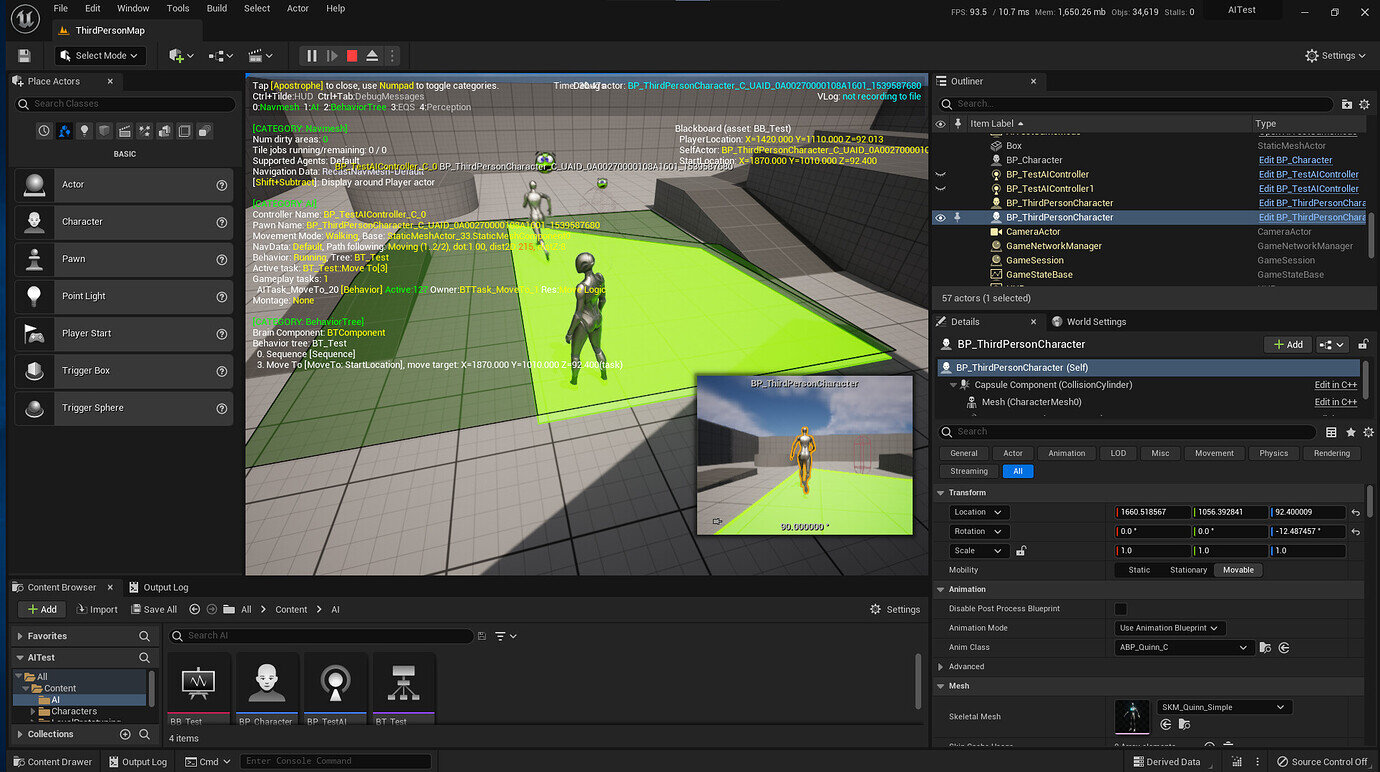Collapse the Transform section
Screen dimensions: 1380x772
point(940,493)
